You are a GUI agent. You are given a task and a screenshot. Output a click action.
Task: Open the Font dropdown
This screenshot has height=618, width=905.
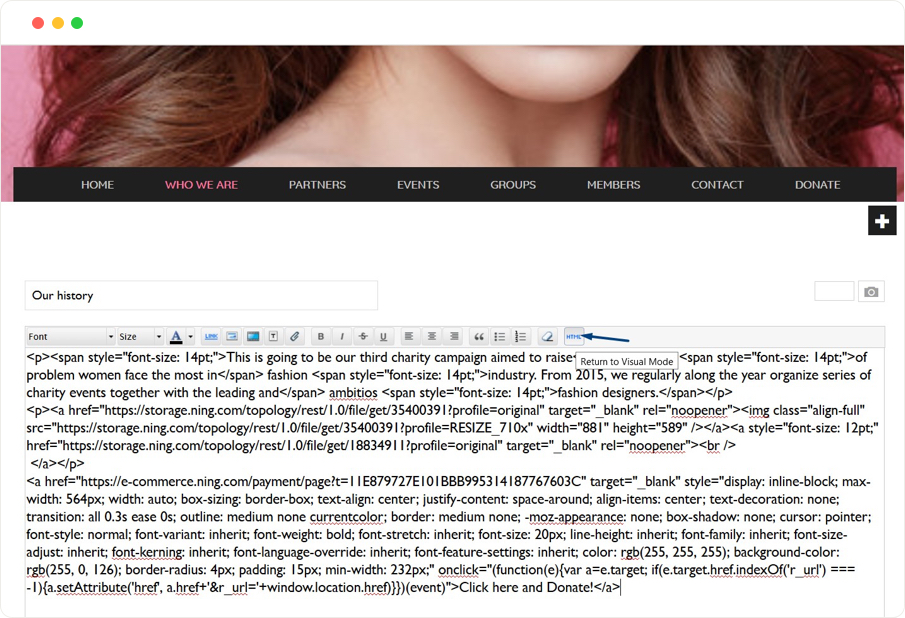click(x=71, y=336)
